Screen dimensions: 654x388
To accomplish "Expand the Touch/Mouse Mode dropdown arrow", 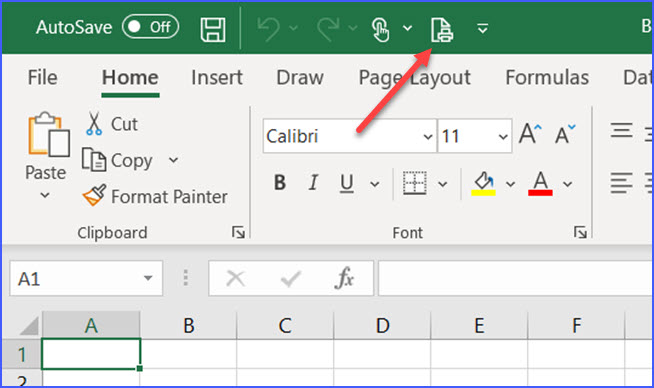I will pyautogui.click(x=407, y=28).
